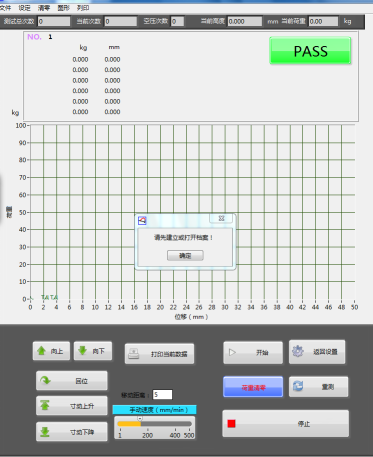Screen dimensions: 373x457
Task: Click the green down arrow 向下 button
Action: pyautogui.click(x=93, y=351)
